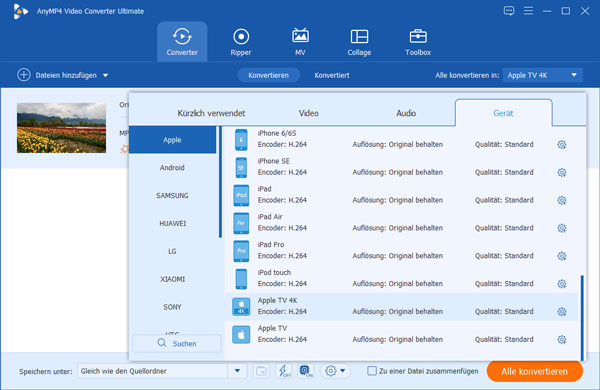Click the iPad Pro device icon

point(241,251)
